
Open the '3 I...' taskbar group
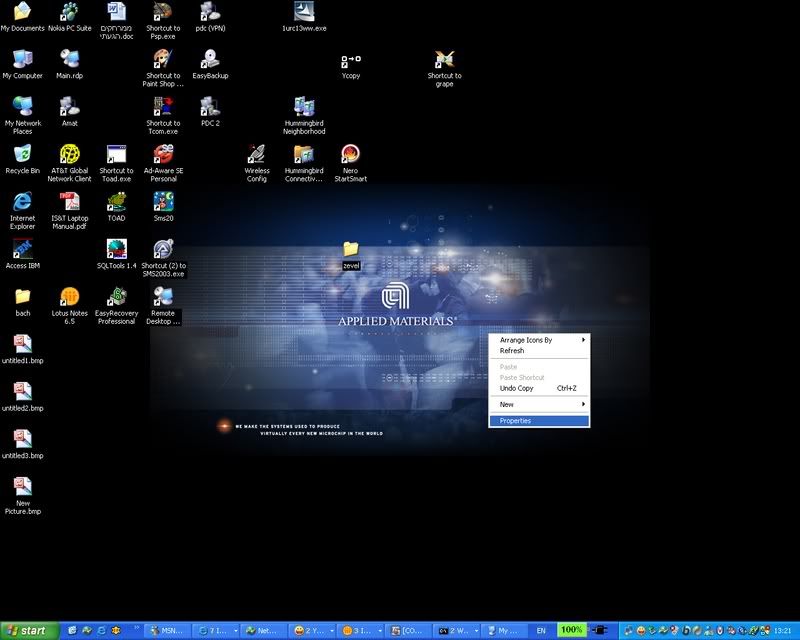360,631
